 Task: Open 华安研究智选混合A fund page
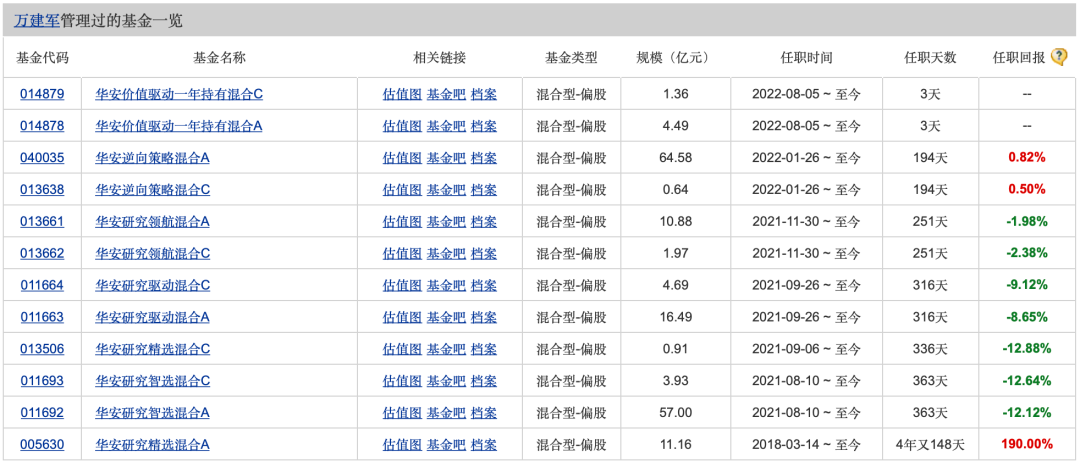click(x=153, y=413)
